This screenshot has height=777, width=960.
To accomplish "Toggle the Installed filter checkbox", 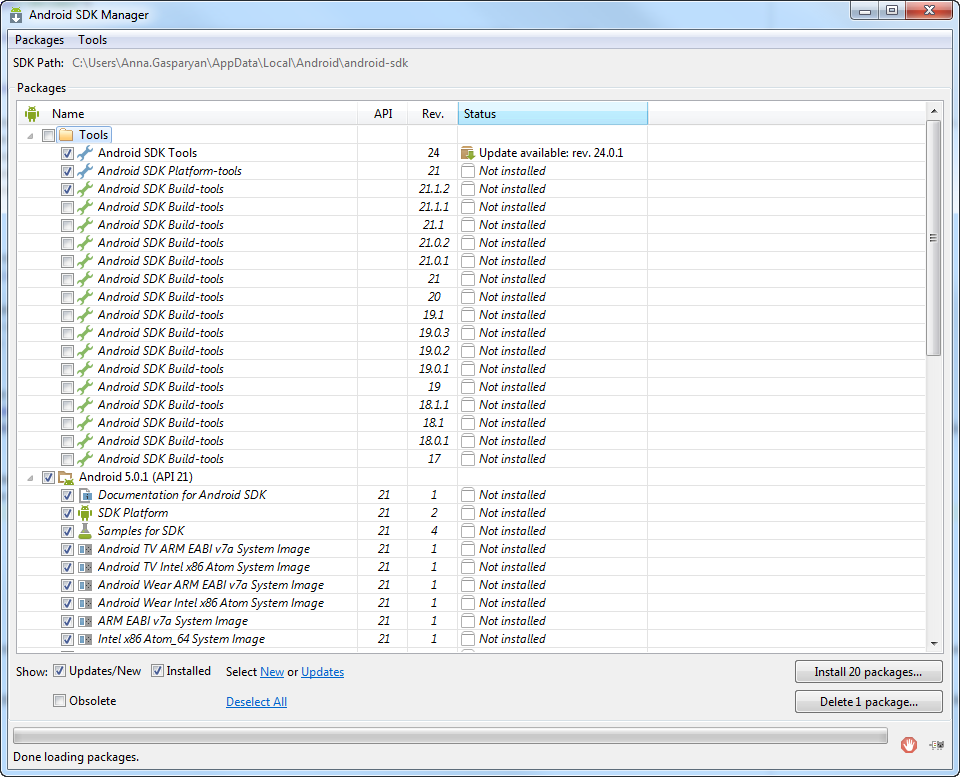I will pyautogui.click(x=157, y=671).
